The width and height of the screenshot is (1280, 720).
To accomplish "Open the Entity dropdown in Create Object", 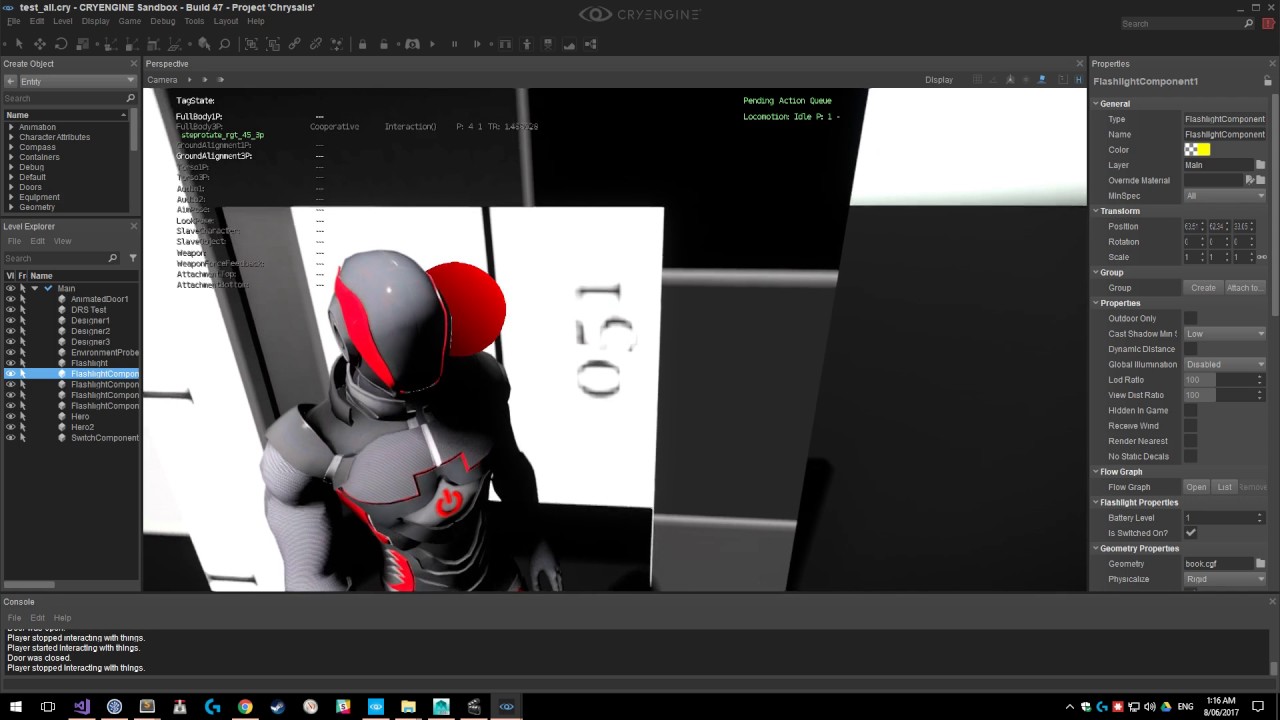I will [70, 81].
